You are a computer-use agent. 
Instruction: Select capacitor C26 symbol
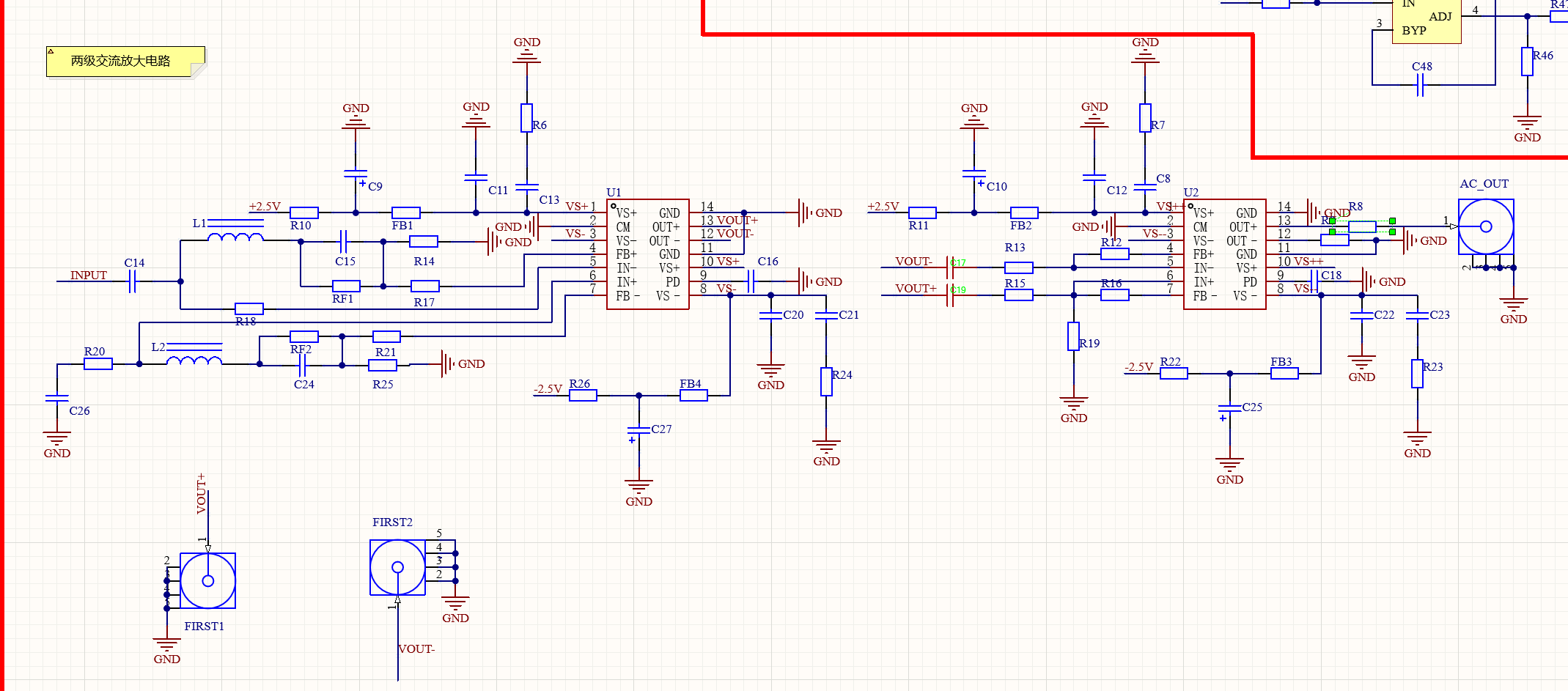[57, 398]
